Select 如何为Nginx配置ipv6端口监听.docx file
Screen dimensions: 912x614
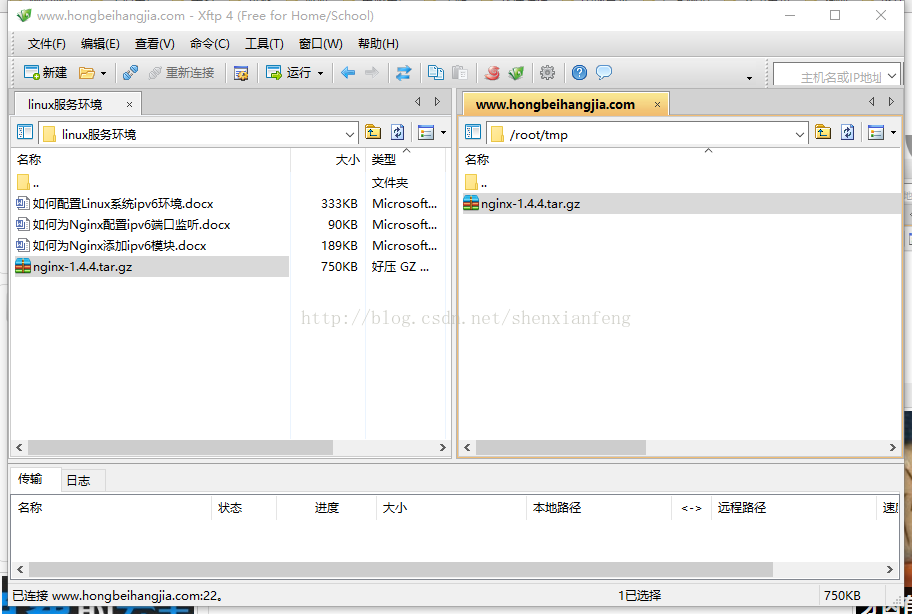(123, 224)
